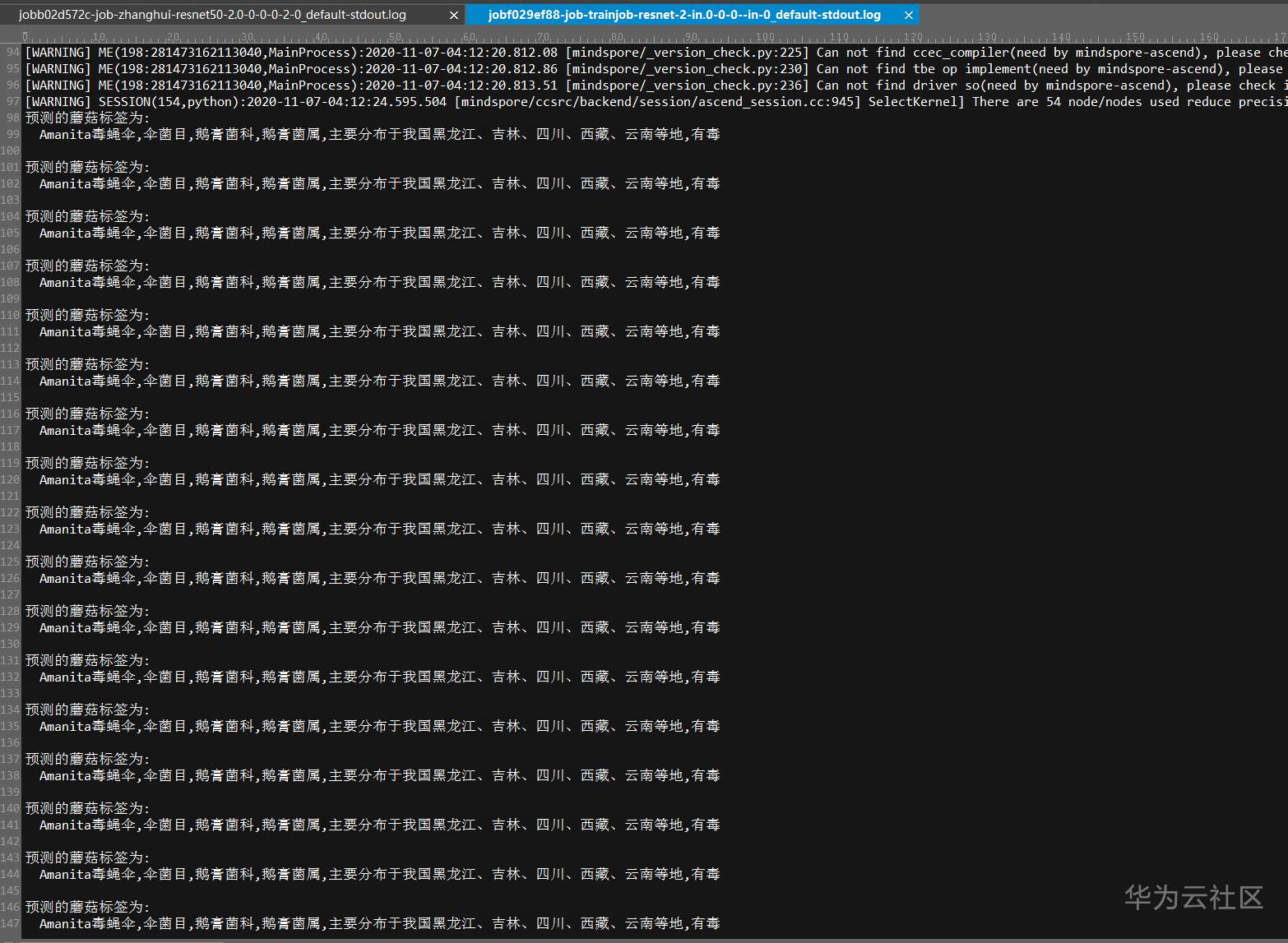
Task: Click line number 124 in the gutter
Action: tap(10, 546)
